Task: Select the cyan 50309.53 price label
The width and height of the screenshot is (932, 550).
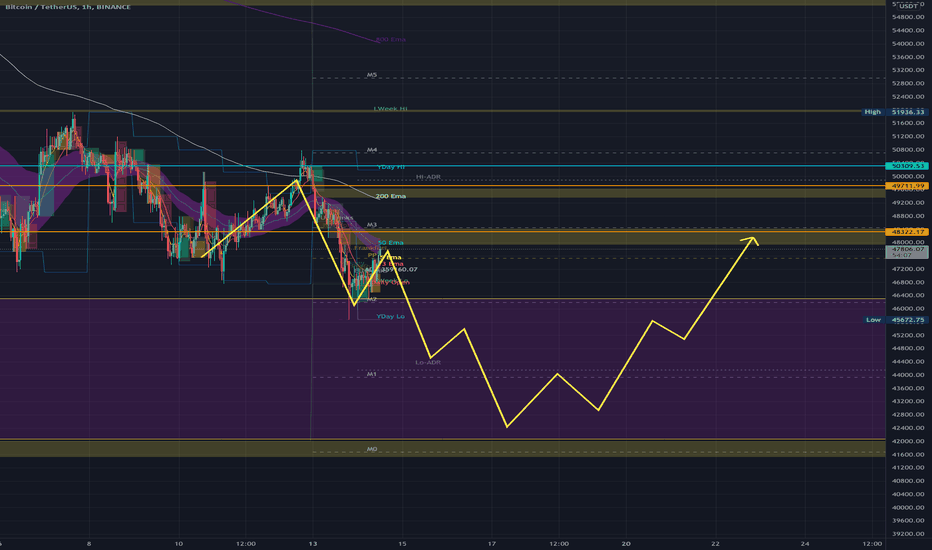Action: click(907, 166)
